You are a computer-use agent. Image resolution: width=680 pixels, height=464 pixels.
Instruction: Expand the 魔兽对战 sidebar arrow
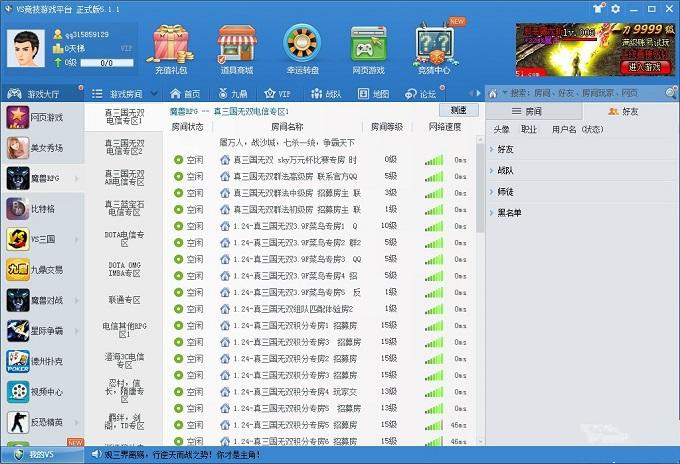(77, 300)
